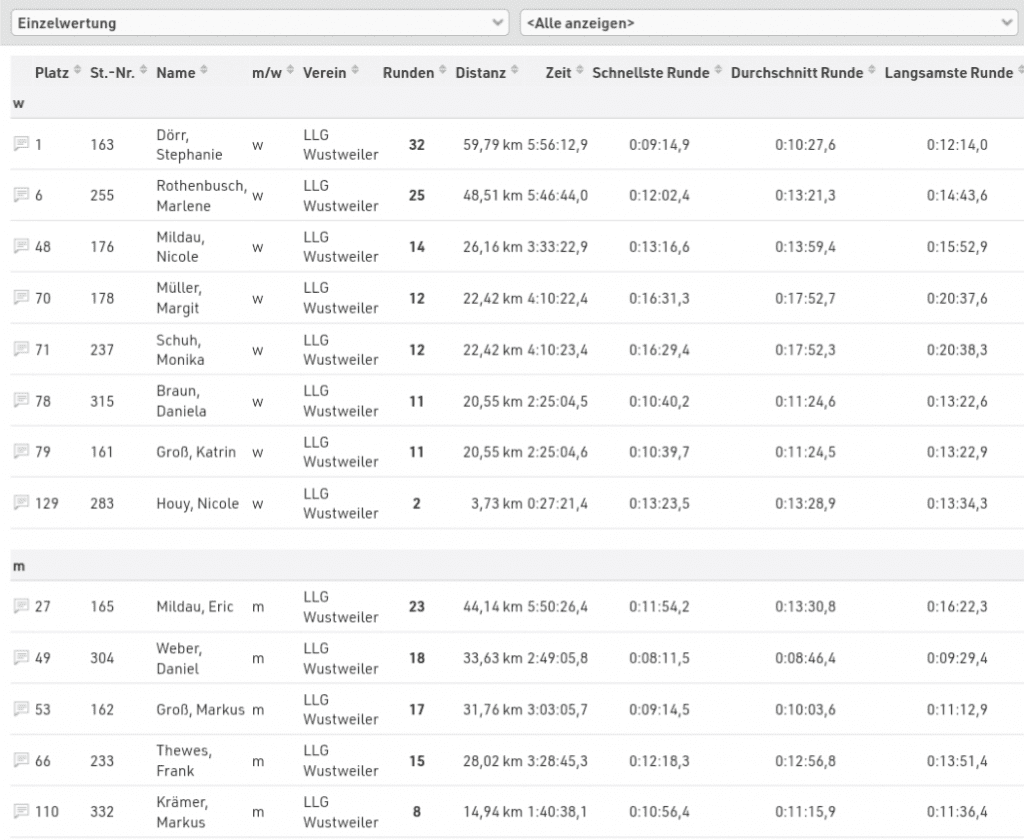Click row icon beside Weber, Daniel
The height and width of the screenshot is (840, 1024).
coord(21,658)
